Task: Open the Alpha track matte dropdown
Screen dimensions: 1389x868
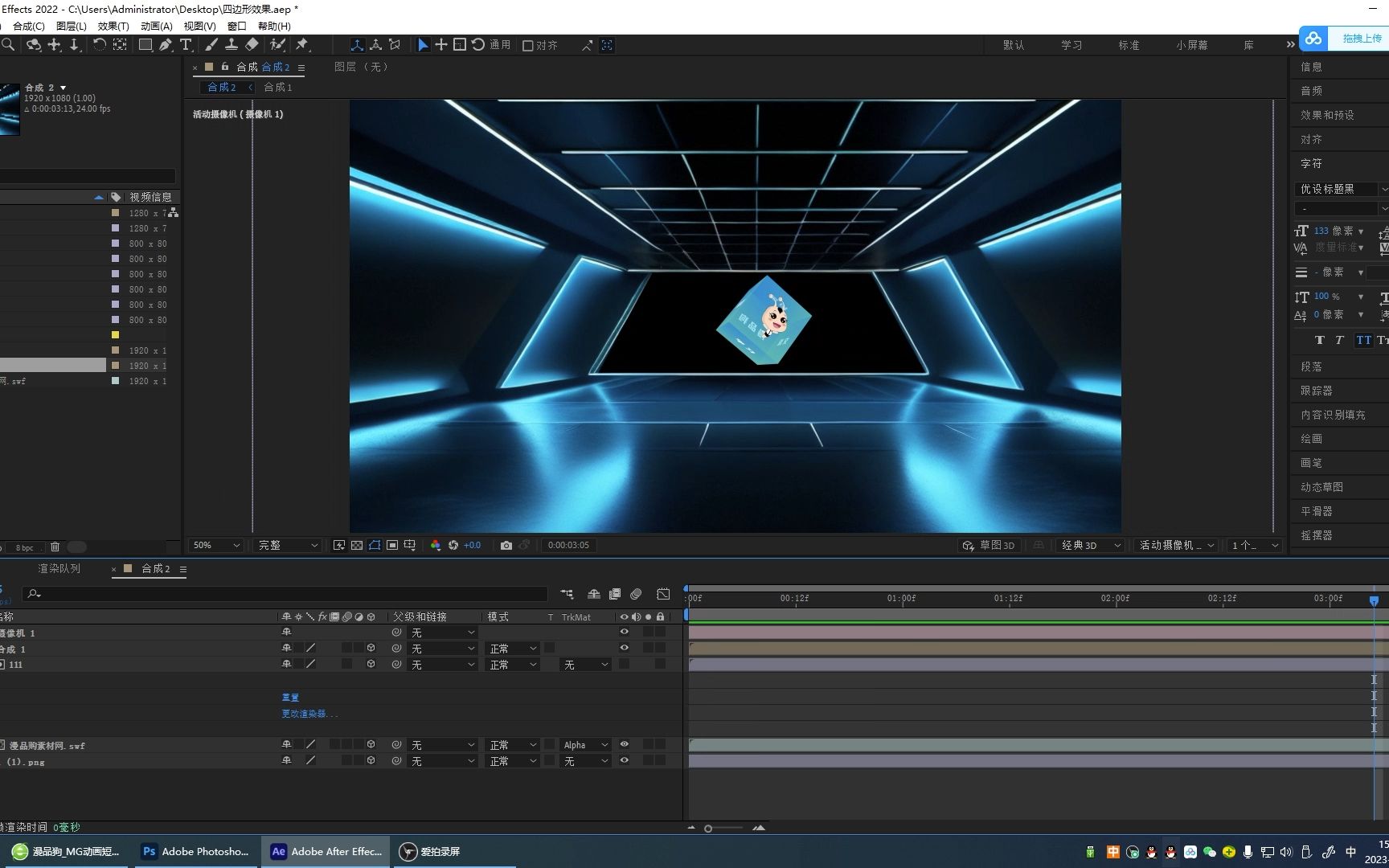Action: [x=585, y=745]
